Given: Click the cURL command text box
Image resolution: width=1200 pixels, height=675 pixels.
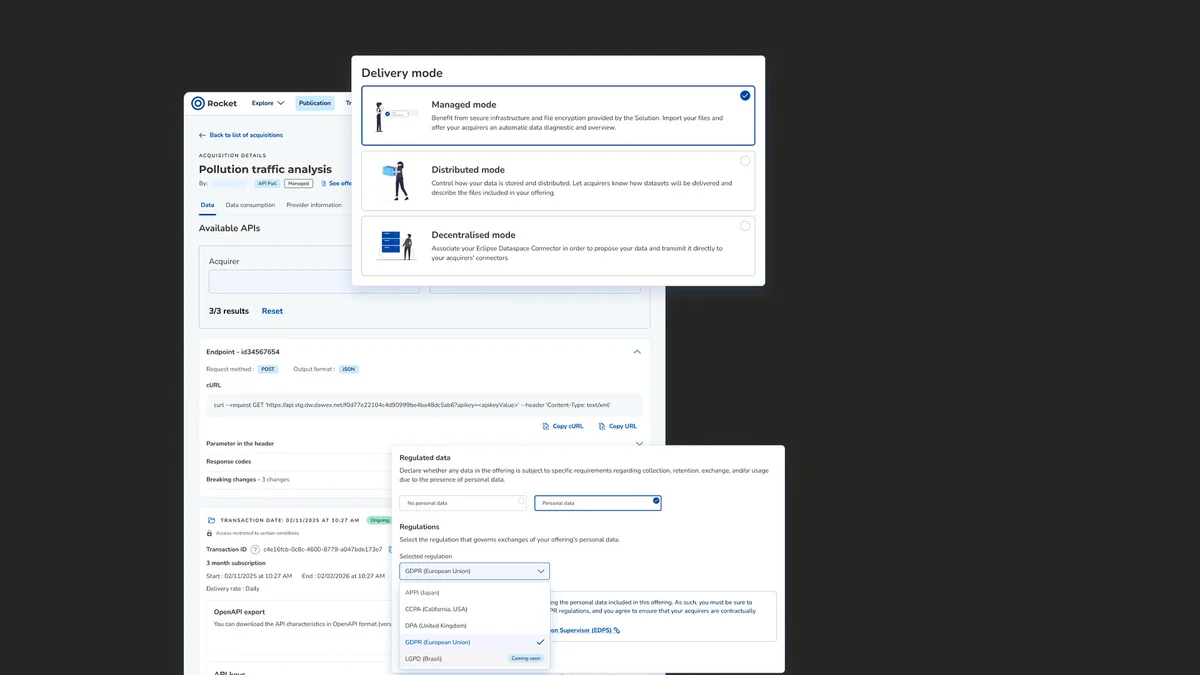Looking at the screenshot, I should tap(424, 405).
